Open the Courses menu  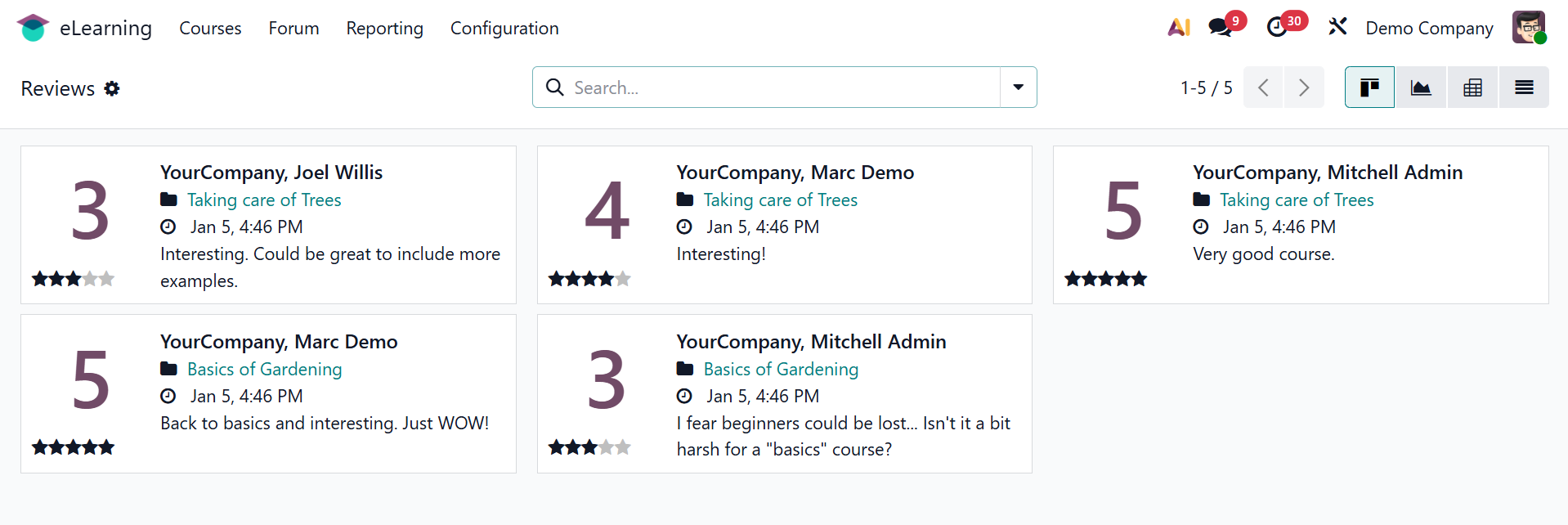click(x=210, y=28)
